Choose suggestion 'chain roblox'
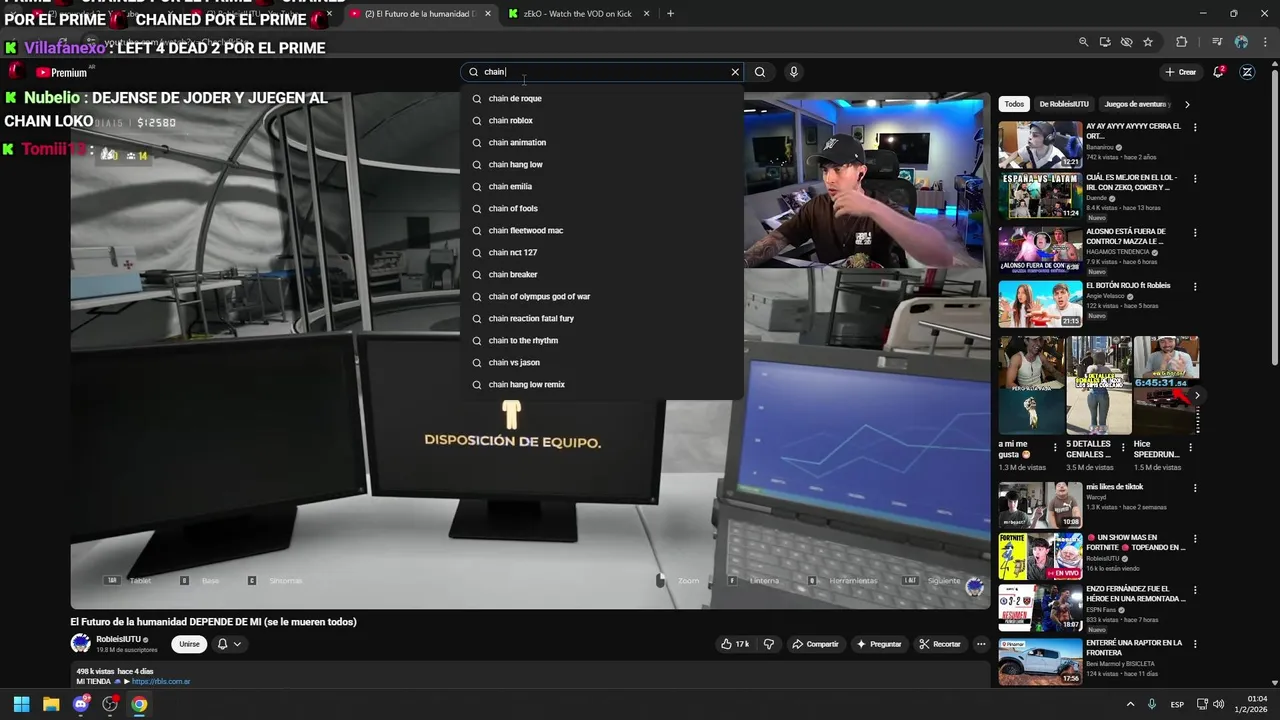The width and height of the screenshot is (1280, 720). 601,120
